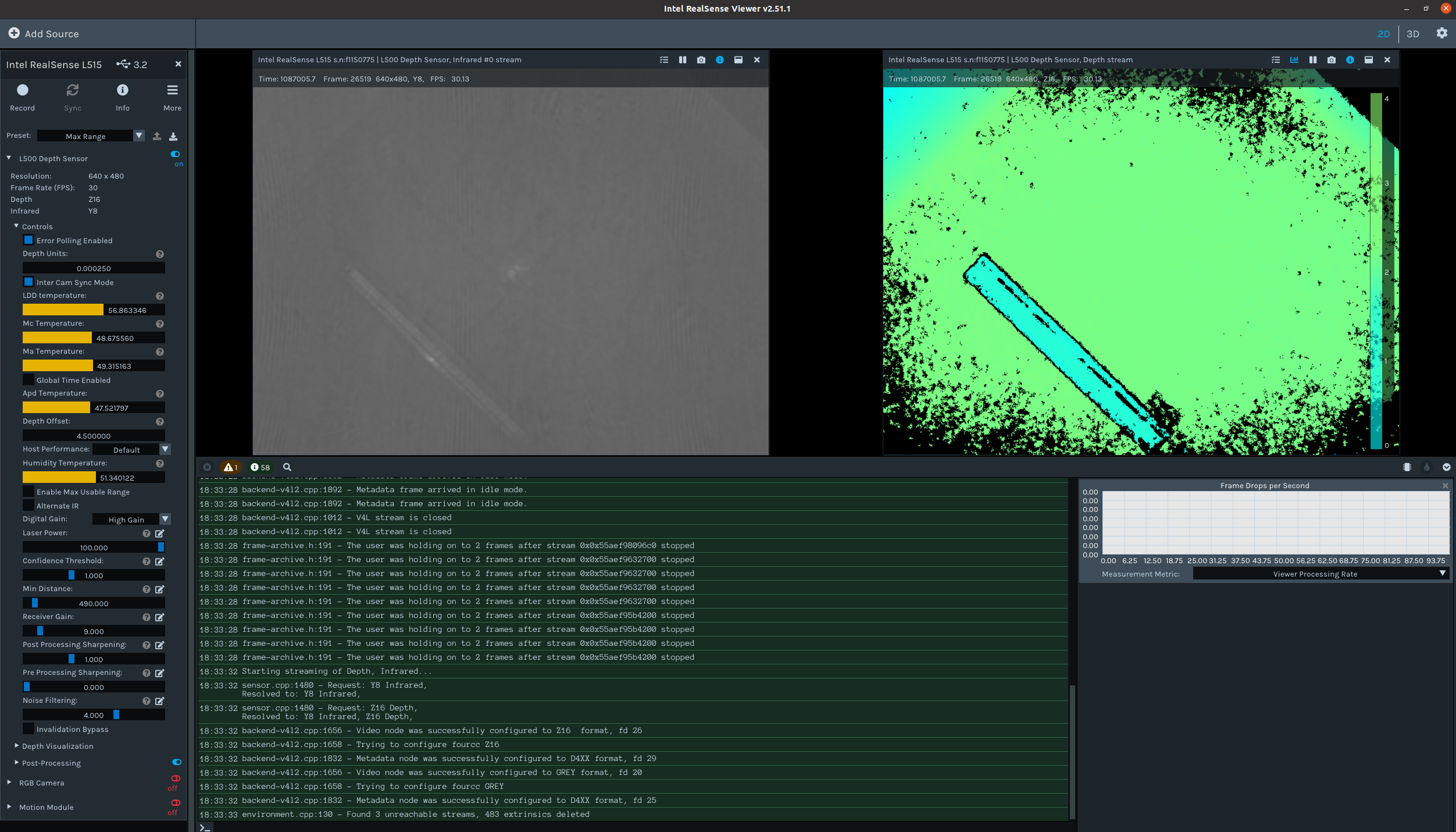Start recording with the Record button
The image size is (1456, 832).
(22, 97)
